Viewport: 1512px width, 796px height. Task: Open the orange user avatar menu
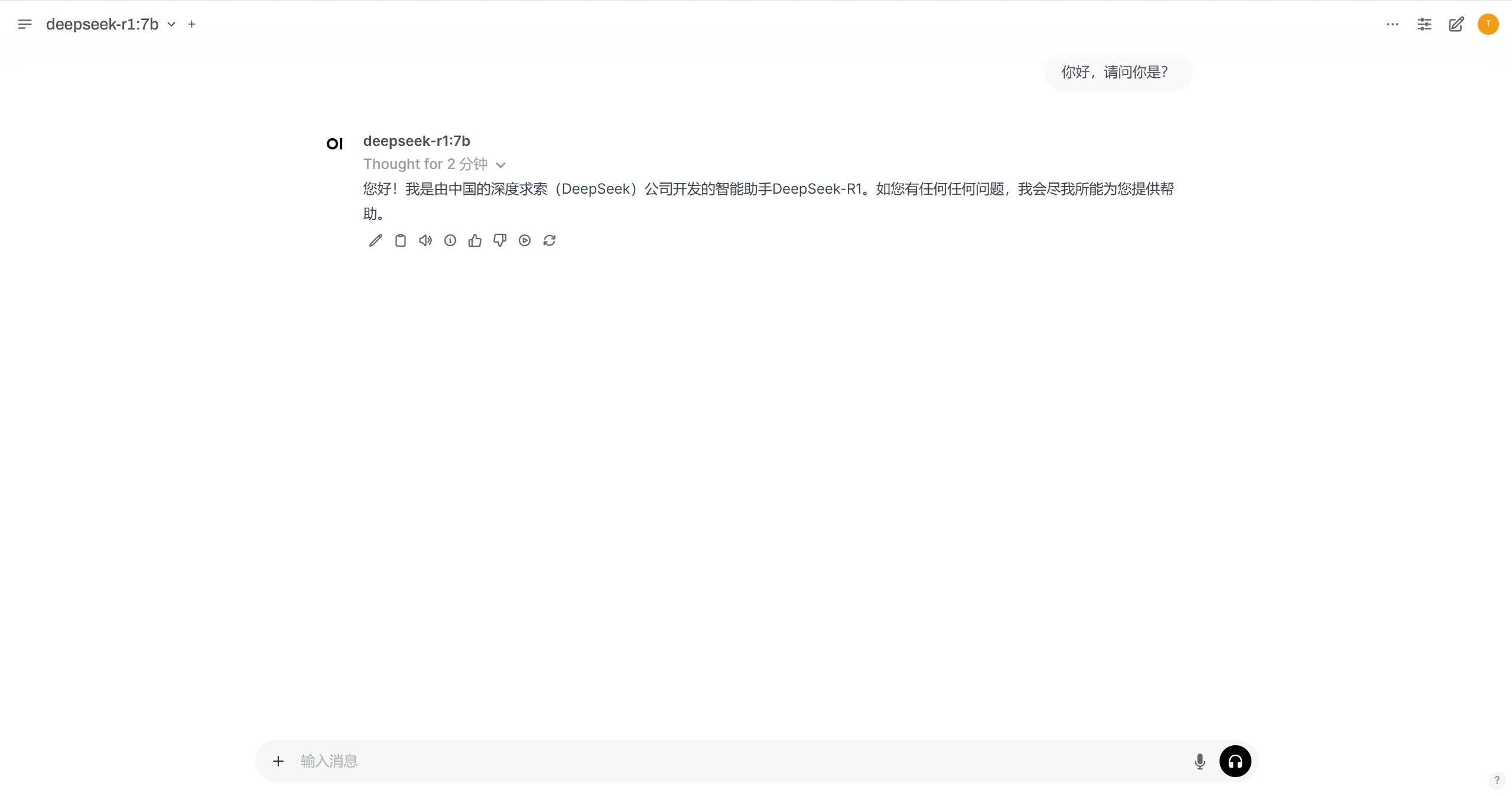1488,24
